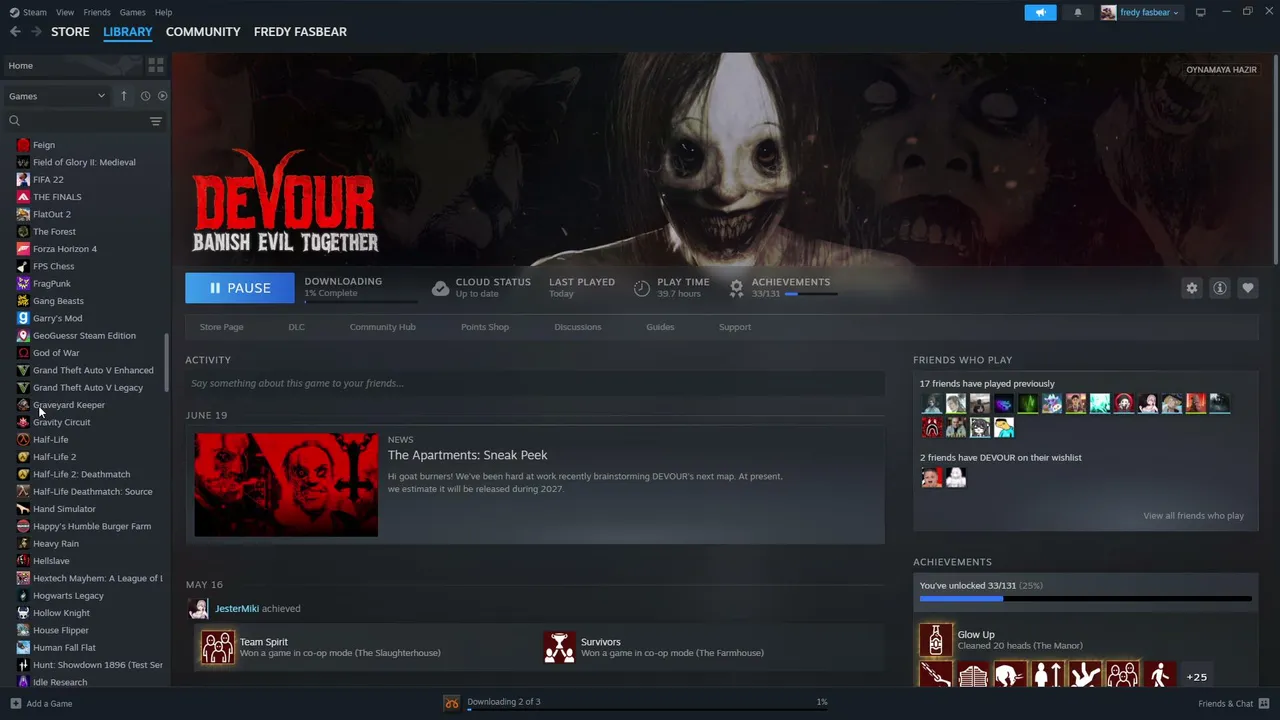Open the JesterMiki profile link
The height and width of the screenshot is (720, 1280).
coord(237,608)
